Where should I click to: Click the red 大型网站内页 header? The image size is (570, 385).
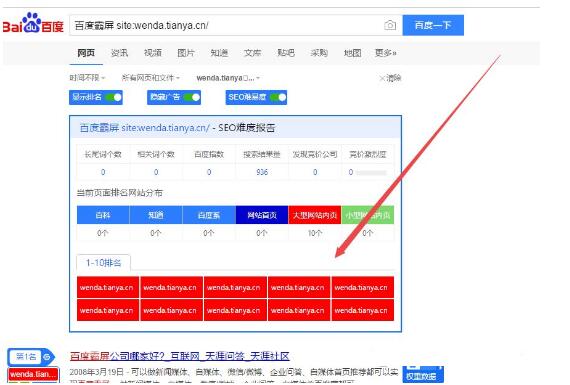[315, 215]
